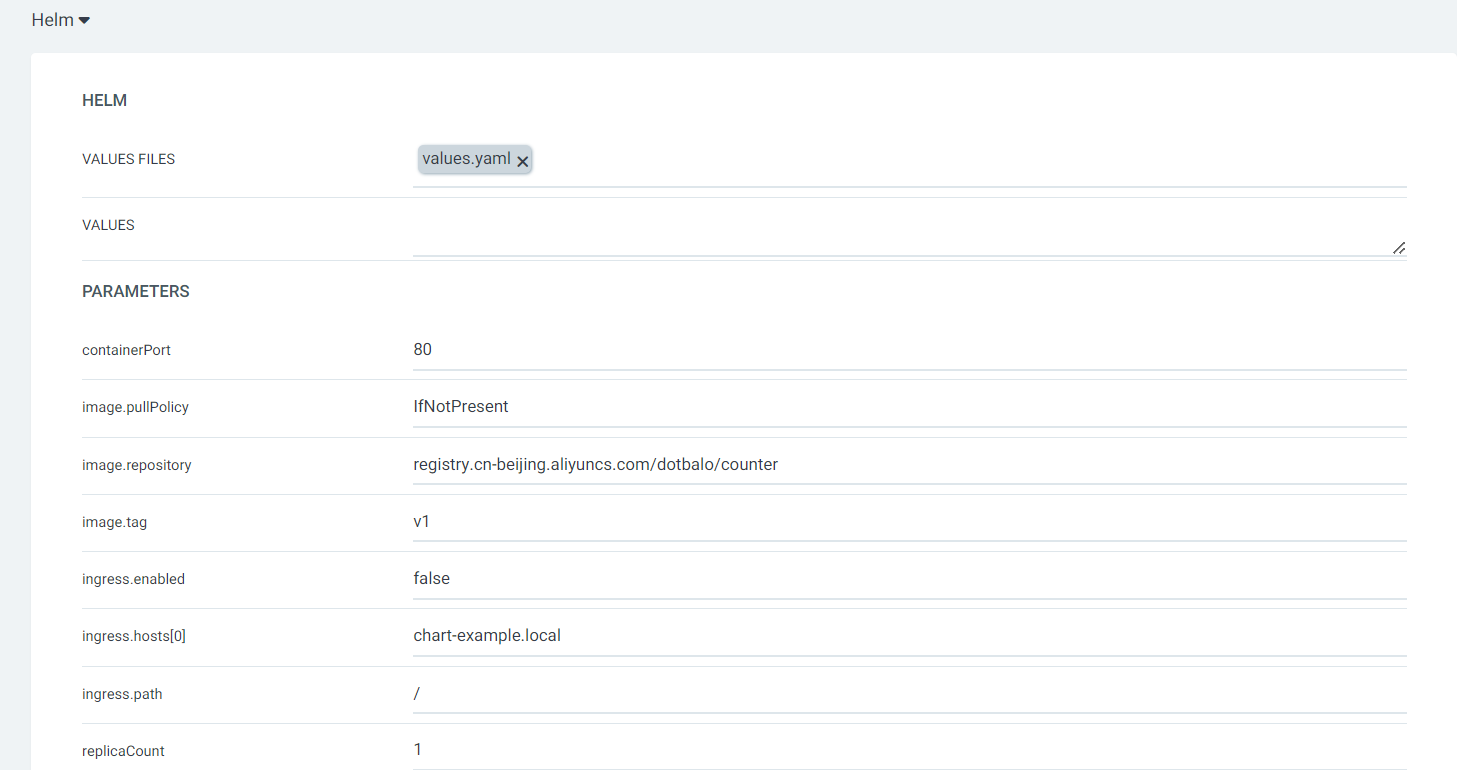Image resolution: width=1457 pixels, height=770 pixels.
Task: Expand the Helm dropdown arrow
Action: pos(84,21)
